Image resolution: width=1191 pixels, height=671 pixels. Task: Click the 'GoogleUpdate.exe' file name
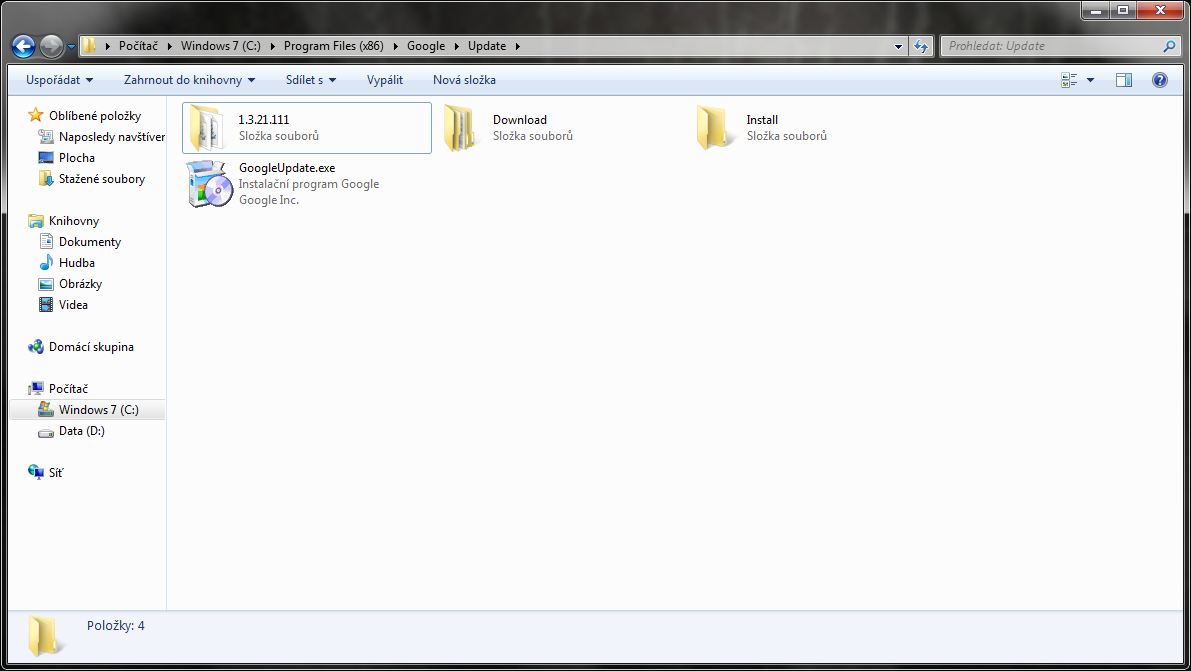pos(287,168)
